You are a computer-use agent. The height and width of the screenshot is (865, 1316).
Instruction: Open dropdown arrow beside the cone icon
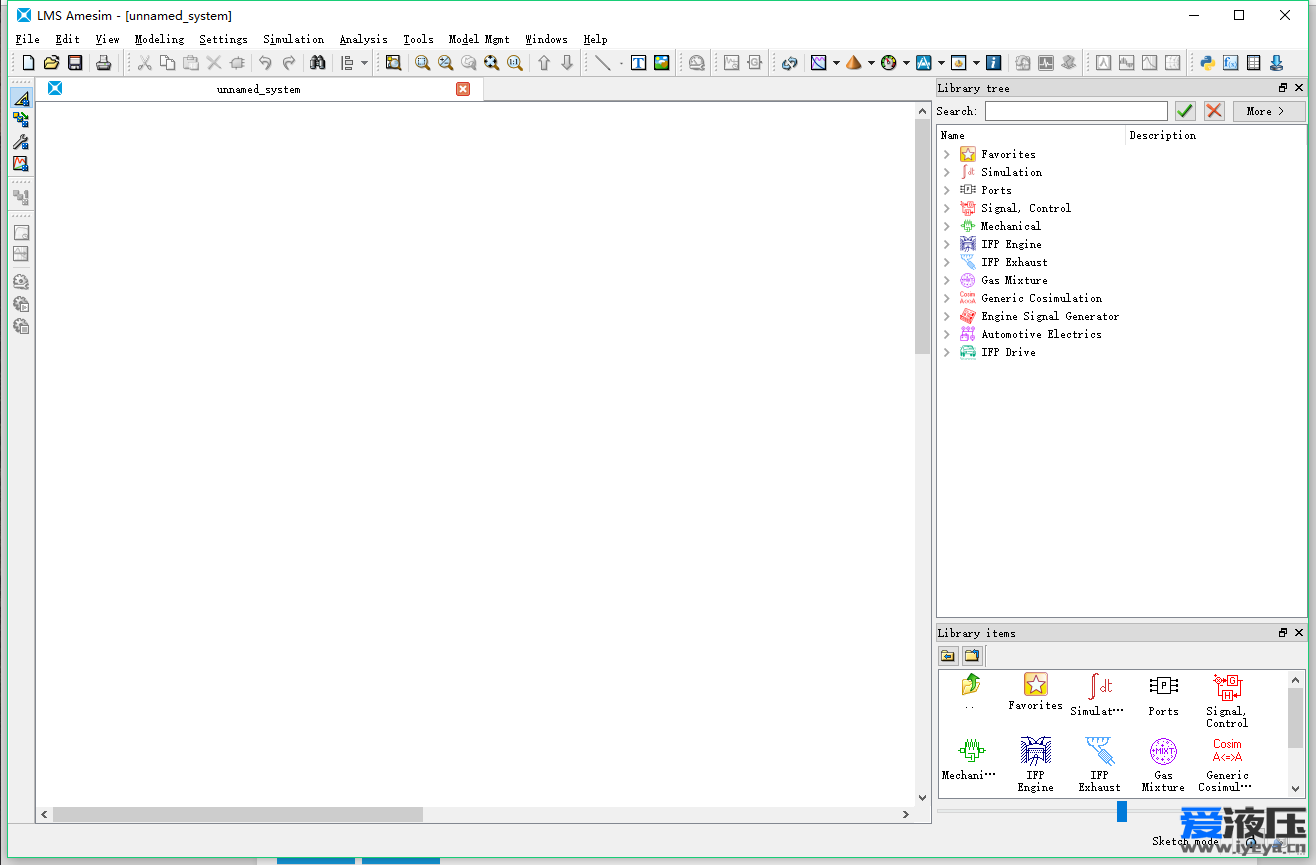point(871,63)
